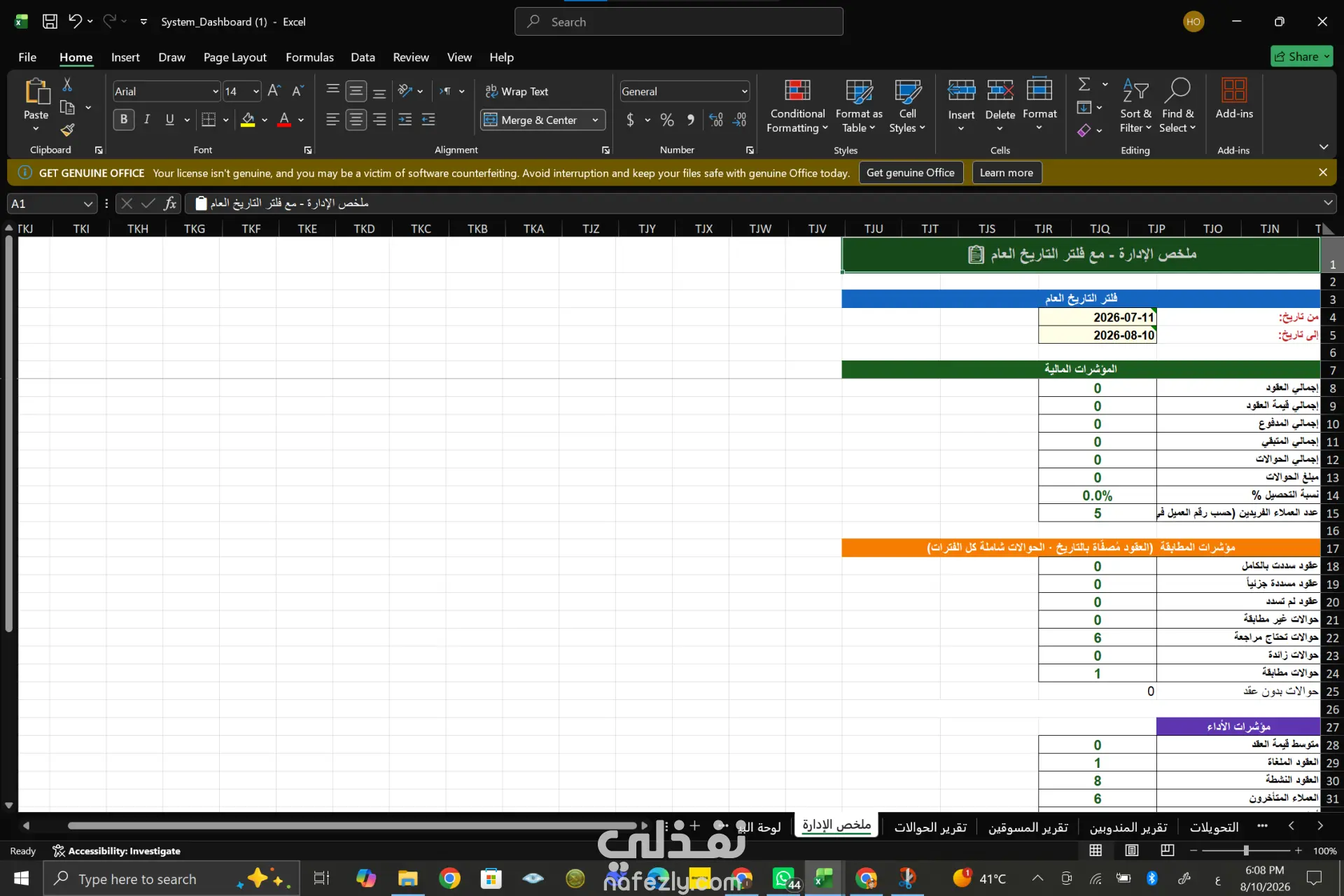Viewport: 1344px width, 896px height.
Task: Open the font name dropdown showing Arial
Action: pyautogui.click(x=216, y=92)
